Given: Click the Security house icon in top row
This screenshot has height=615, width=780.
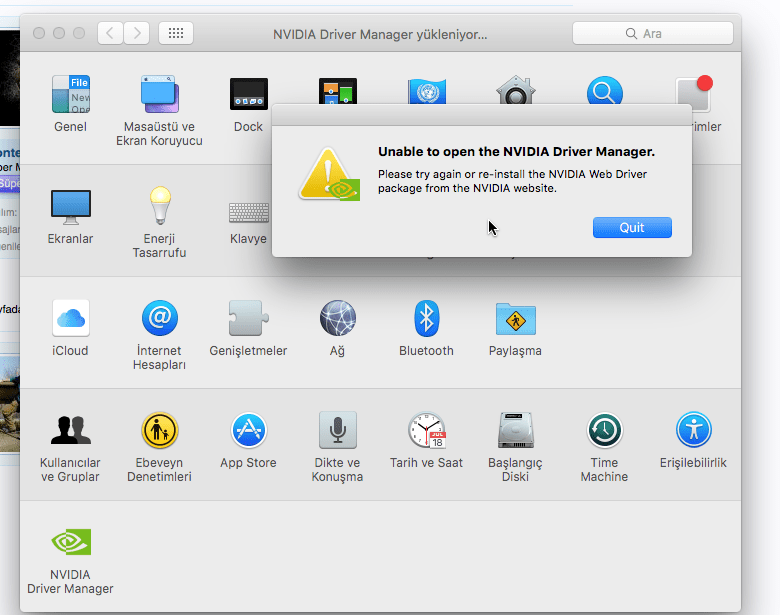Looking at the screenshot, I should [515, 90].
